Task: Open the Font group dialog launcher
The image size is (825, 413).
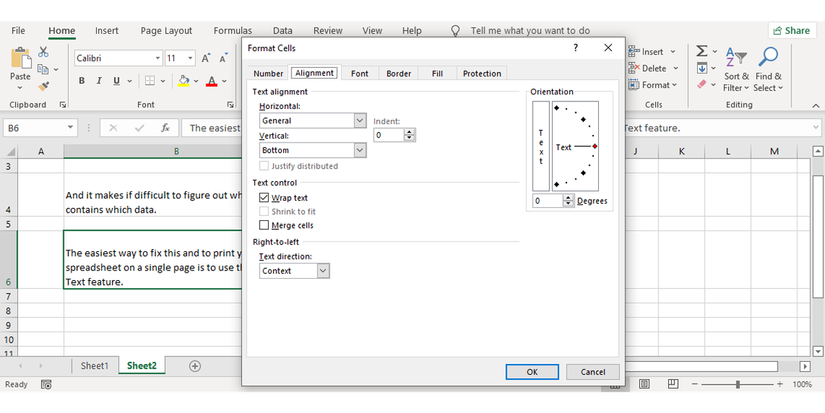Action: tap(230, 105)
